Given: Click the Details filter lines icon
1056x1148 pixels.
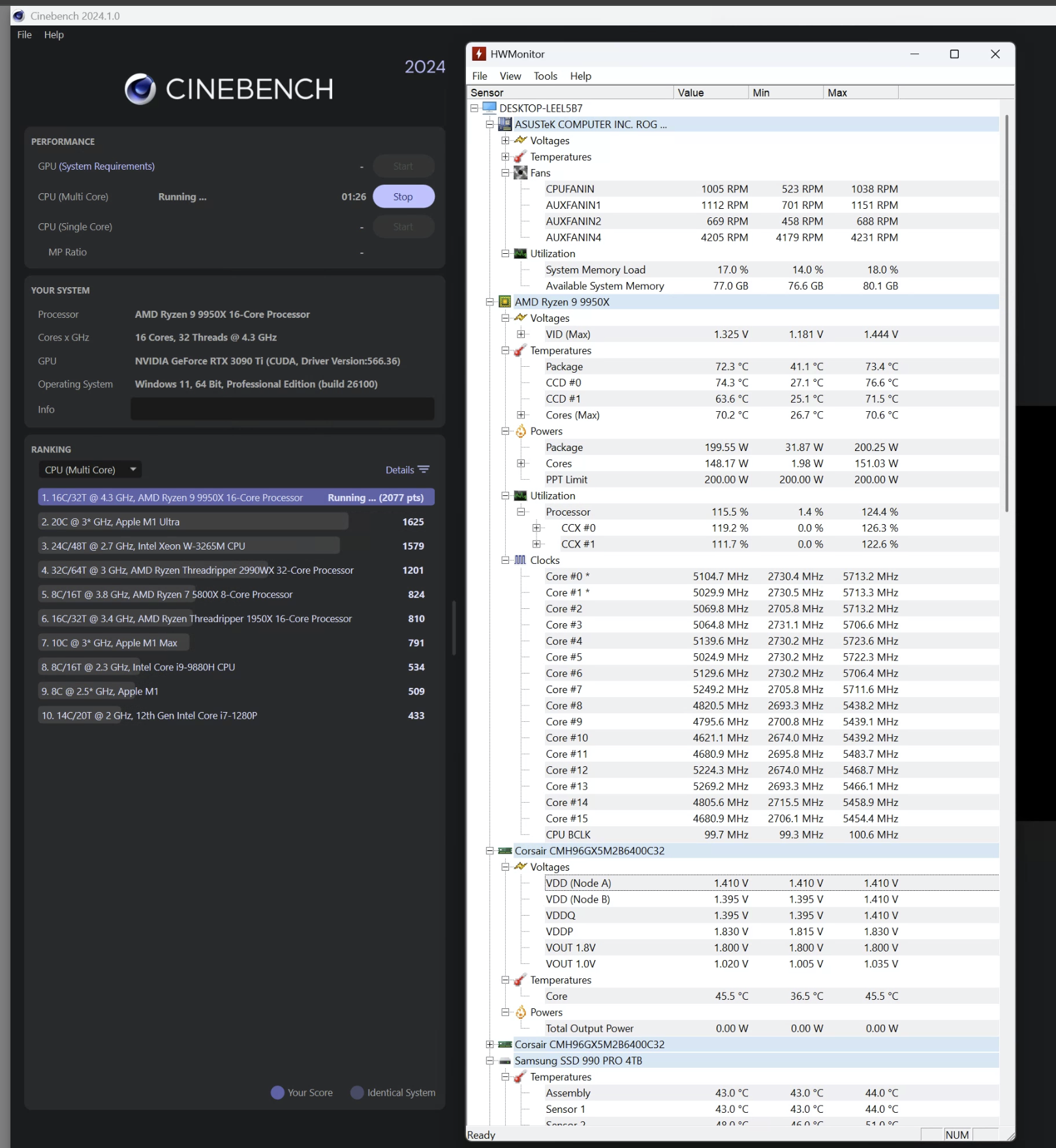Looking at the screenshot, I should click(x=424, y=469).
